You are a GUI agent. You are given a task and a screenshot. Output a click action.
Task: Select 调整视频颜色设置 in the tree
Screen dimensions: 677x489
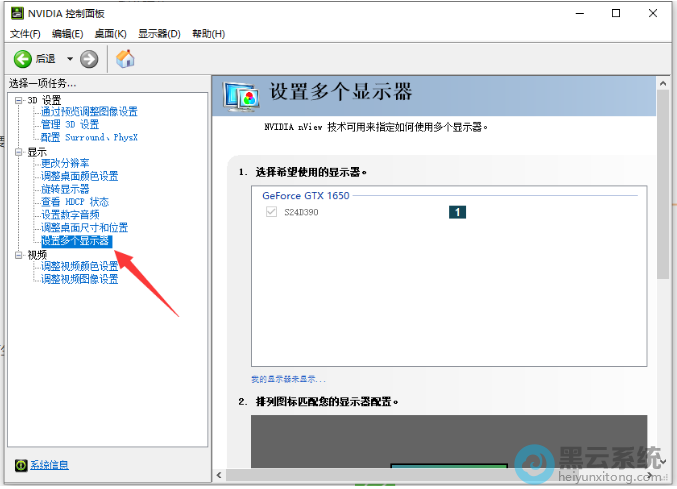pyautogui.click(x=79, y=266)
